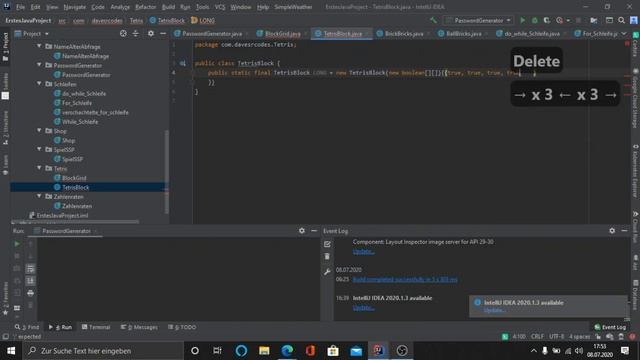Collapse all nodes in the Project panel
This screenshot has width=640, height=360.
click(x=136, y=33)
